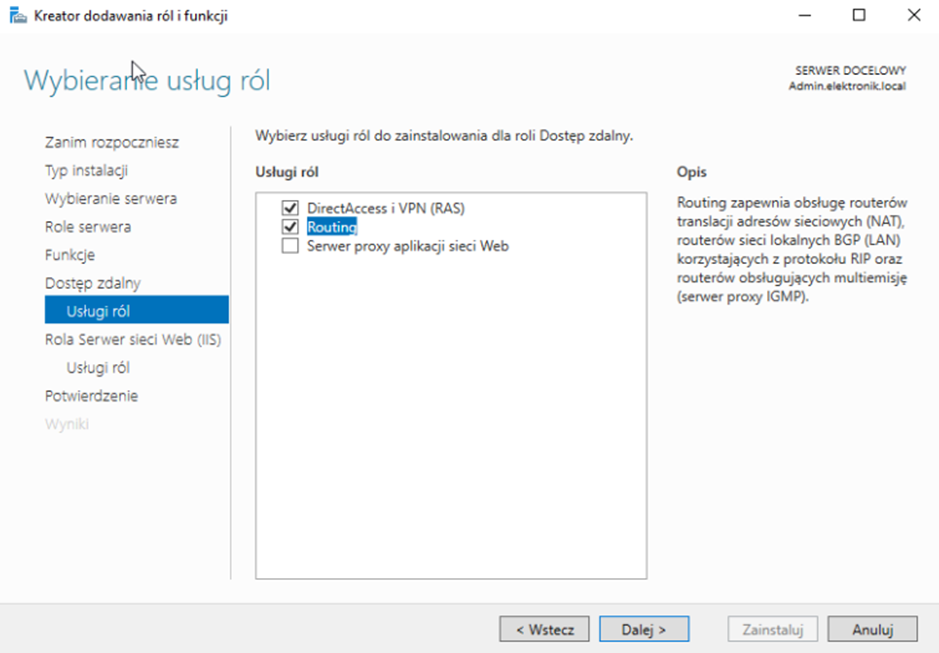Viewport: 939px width, 653px height.
Task: Select Dostęp zdalny in sidebar
Action: click(x=93, y=283)
